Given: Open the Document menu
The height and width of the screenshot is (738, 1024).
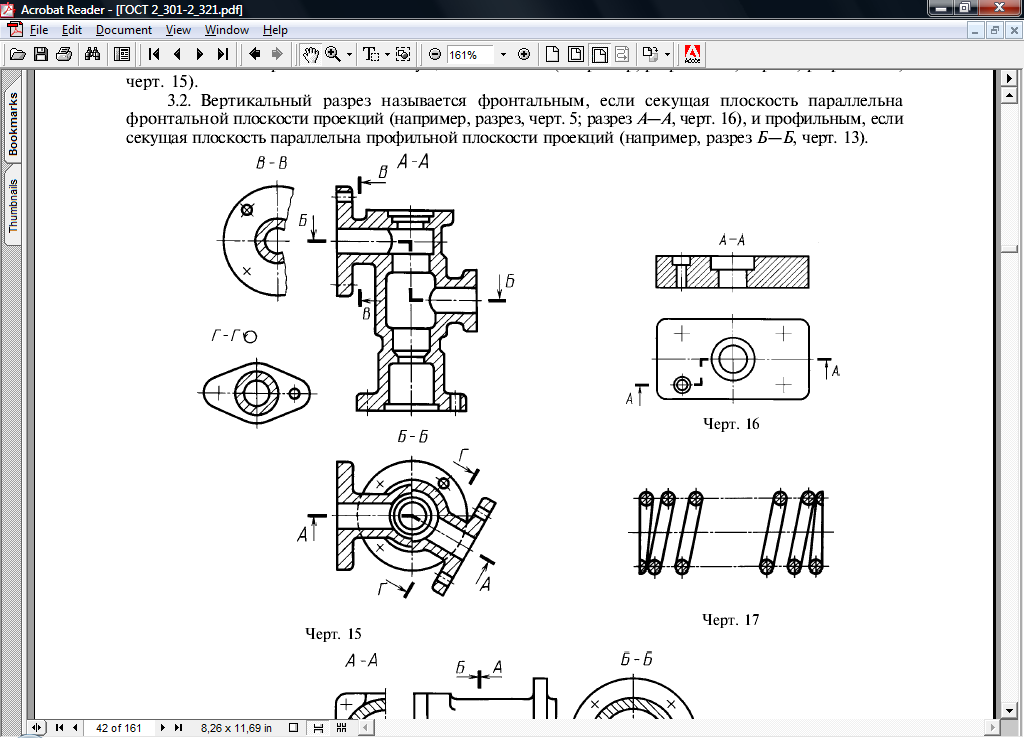Looking at the screenshot, I should [x=123, y=30].
